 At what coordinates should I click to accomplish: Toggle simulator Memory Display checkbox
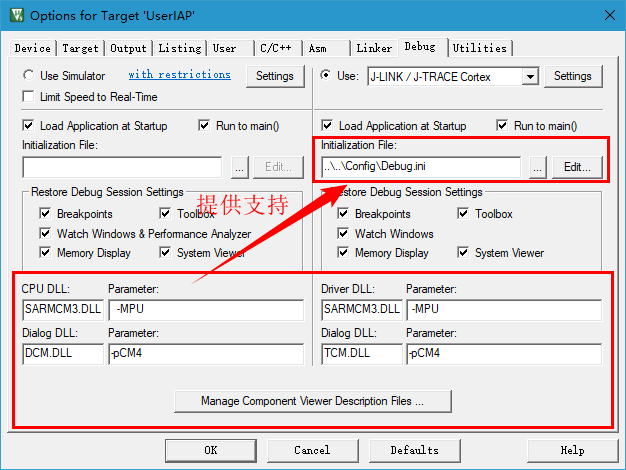click(x=45, y=253)
